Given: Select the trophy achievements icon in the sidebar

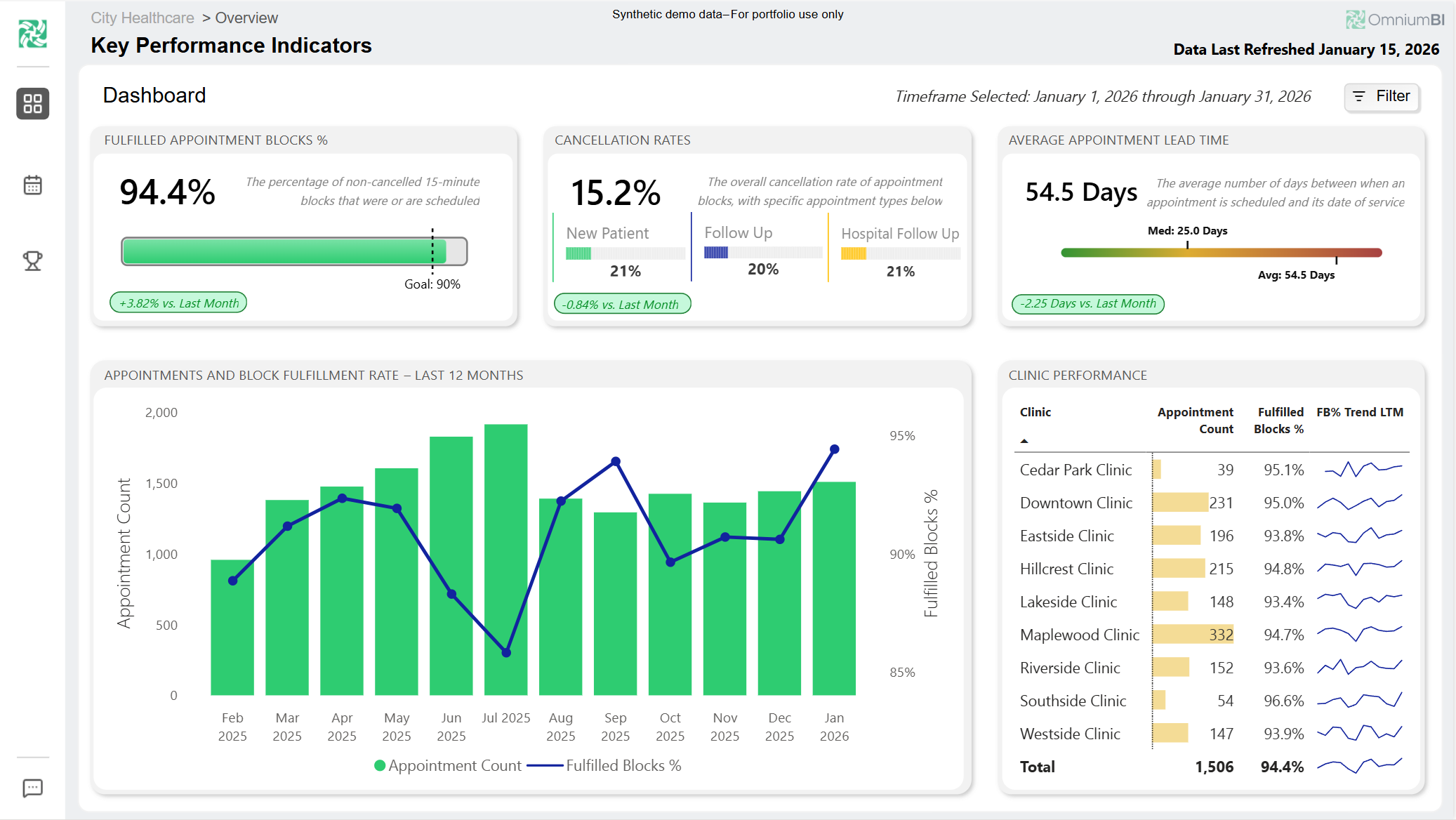Looking at the screenshot, I should tap(32, 260).
